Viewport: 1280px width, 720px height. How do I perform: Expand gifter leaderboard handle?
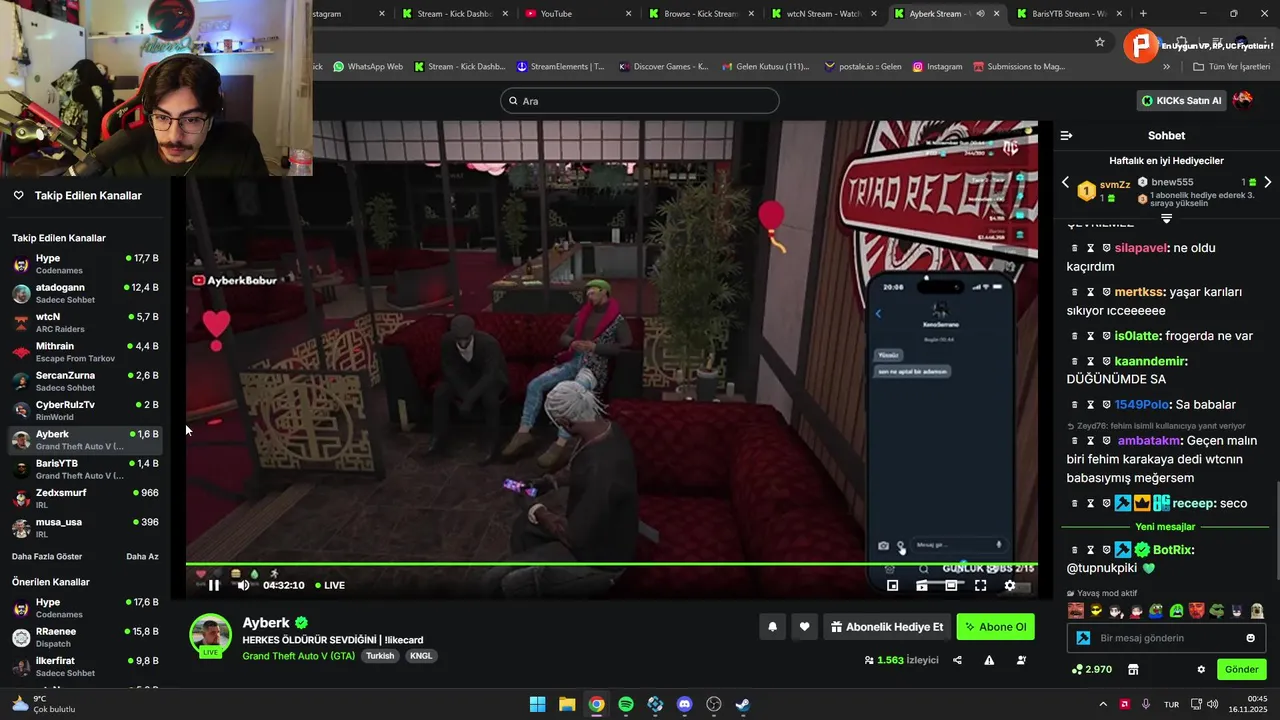(1166, 218)
